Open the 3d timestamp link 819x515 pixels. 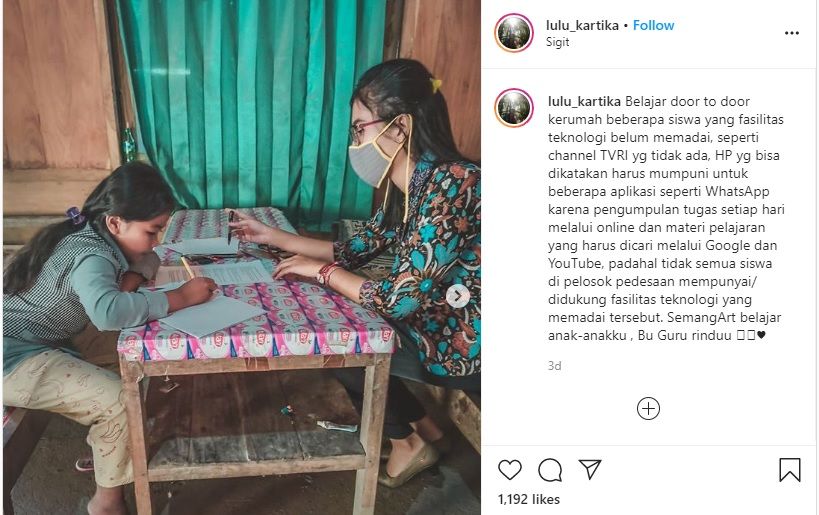coord(555,366)
